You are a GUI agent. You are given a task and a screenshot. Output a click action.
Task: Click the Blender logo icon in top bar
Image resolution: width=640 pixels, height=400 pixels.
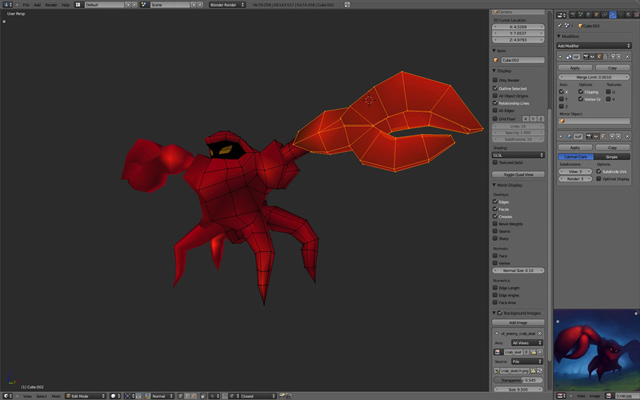[6, 4]
